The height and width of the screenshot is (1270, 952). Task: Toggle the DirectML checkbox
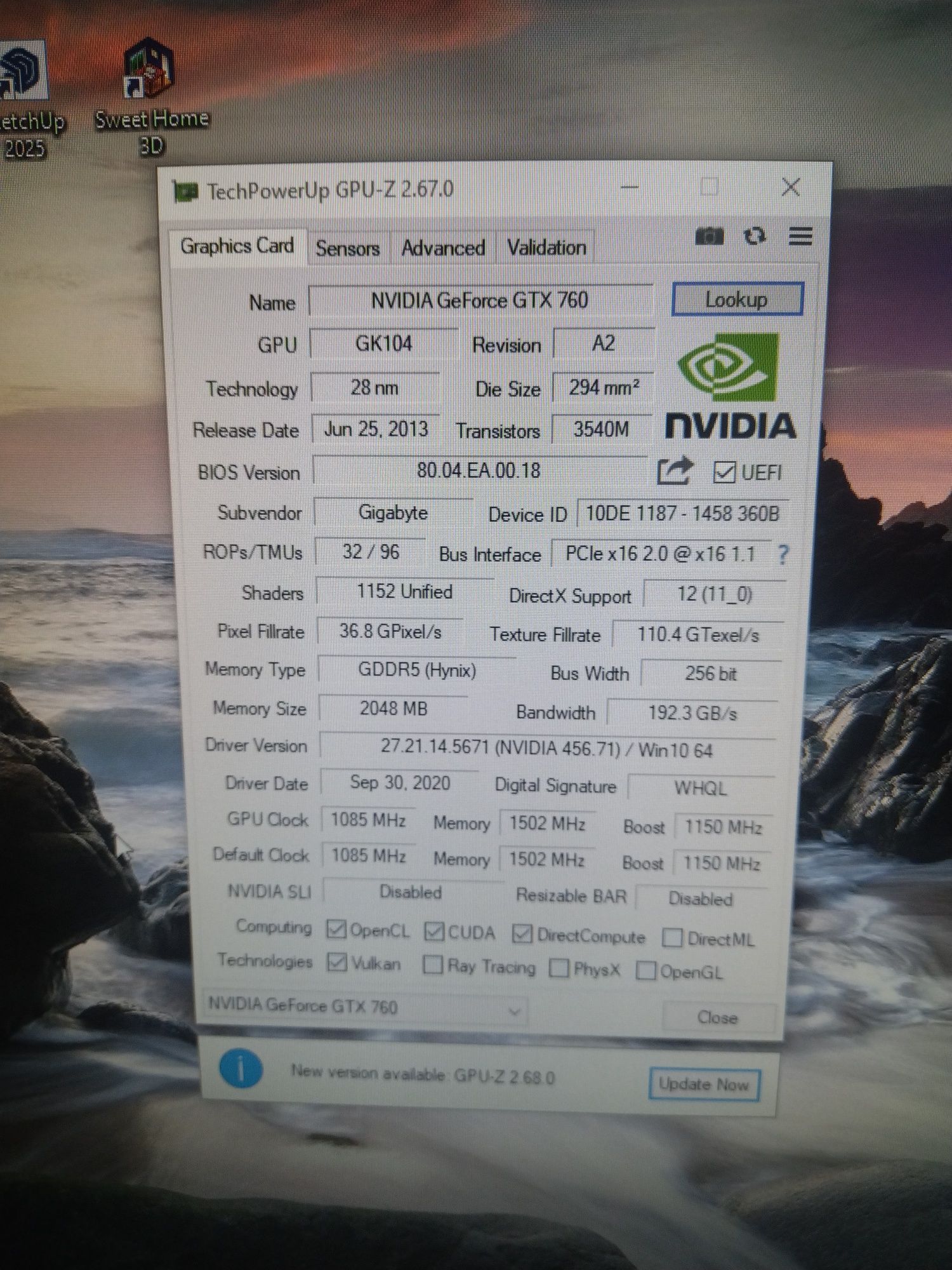[671, 938]
